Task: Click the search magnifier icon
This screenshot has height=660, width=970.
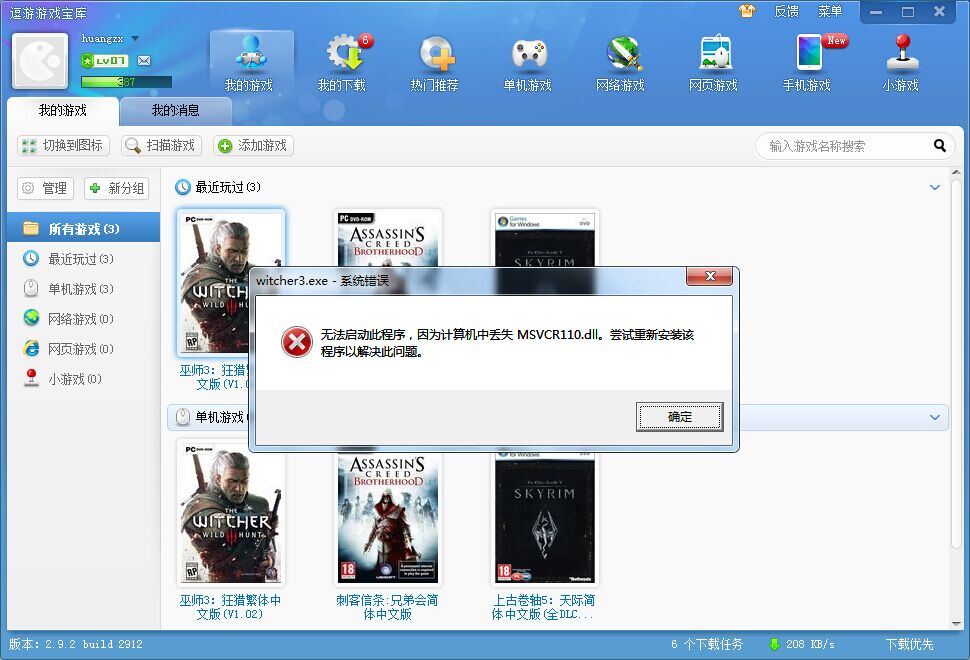Action: point(939,146)
